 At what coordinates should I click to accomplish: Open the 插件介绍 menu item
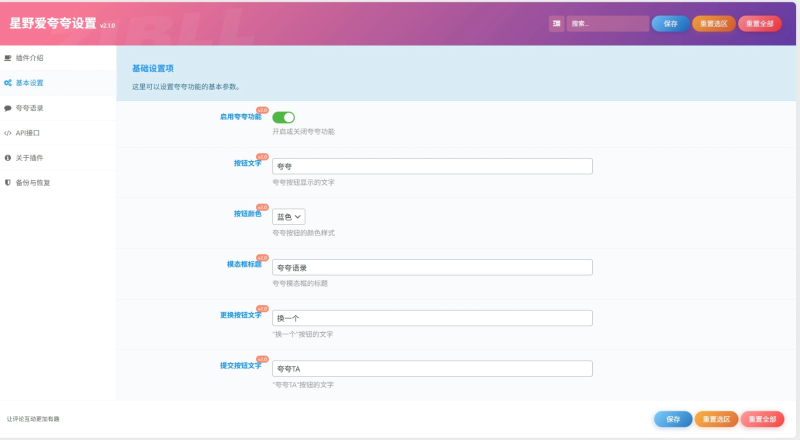click(58, 58)
